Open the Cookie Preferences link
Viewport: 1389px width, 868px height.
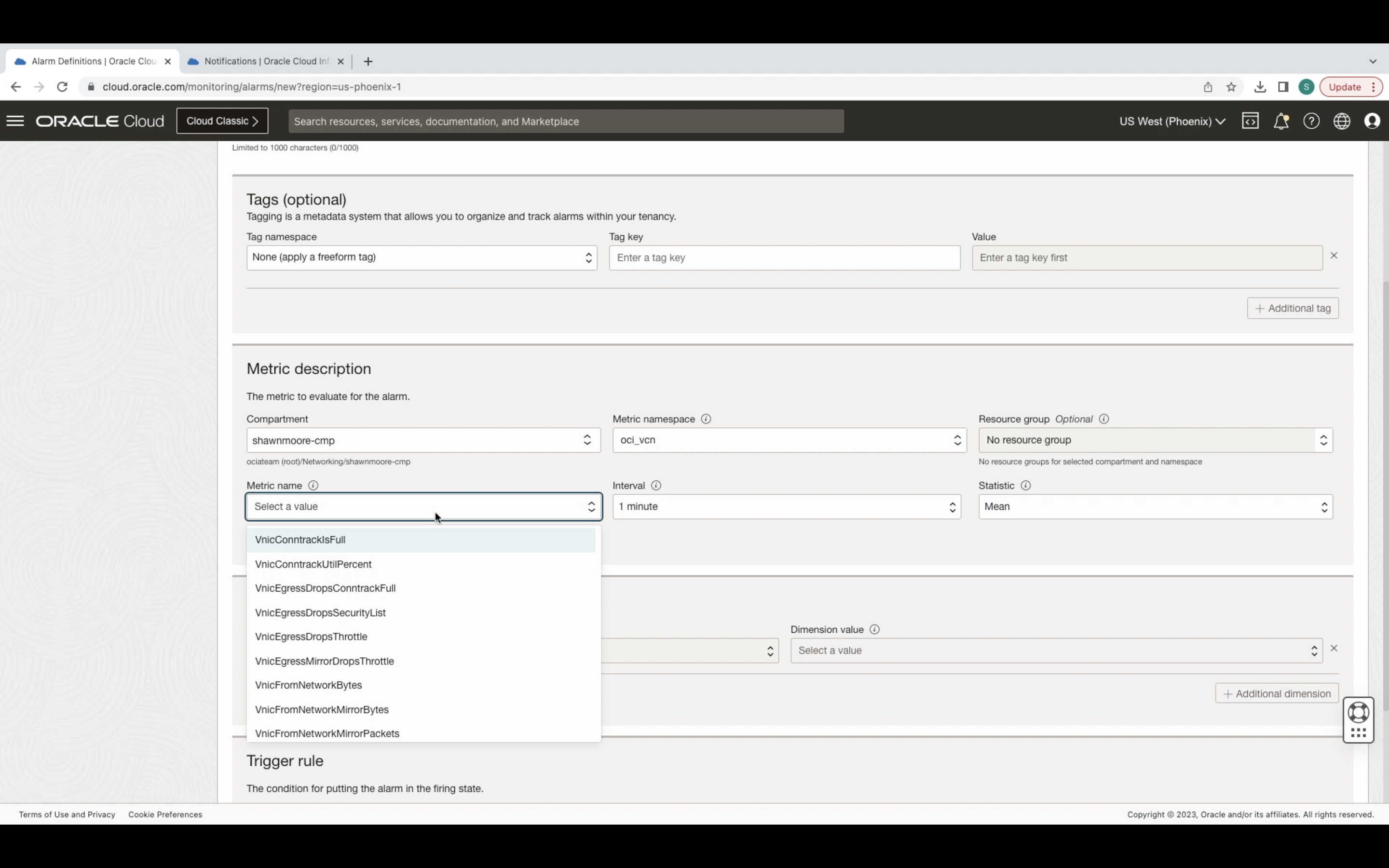[x=165, y=814]
